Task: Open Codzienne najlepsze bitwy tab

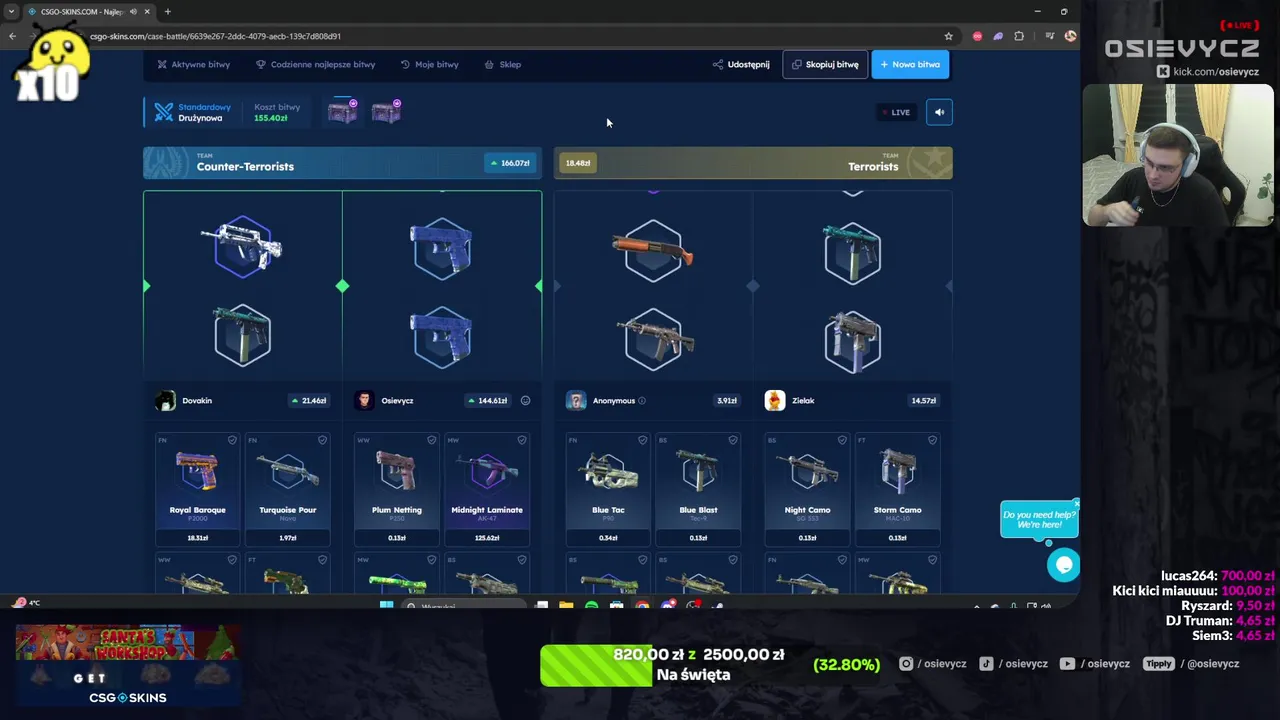Action: 315,64
